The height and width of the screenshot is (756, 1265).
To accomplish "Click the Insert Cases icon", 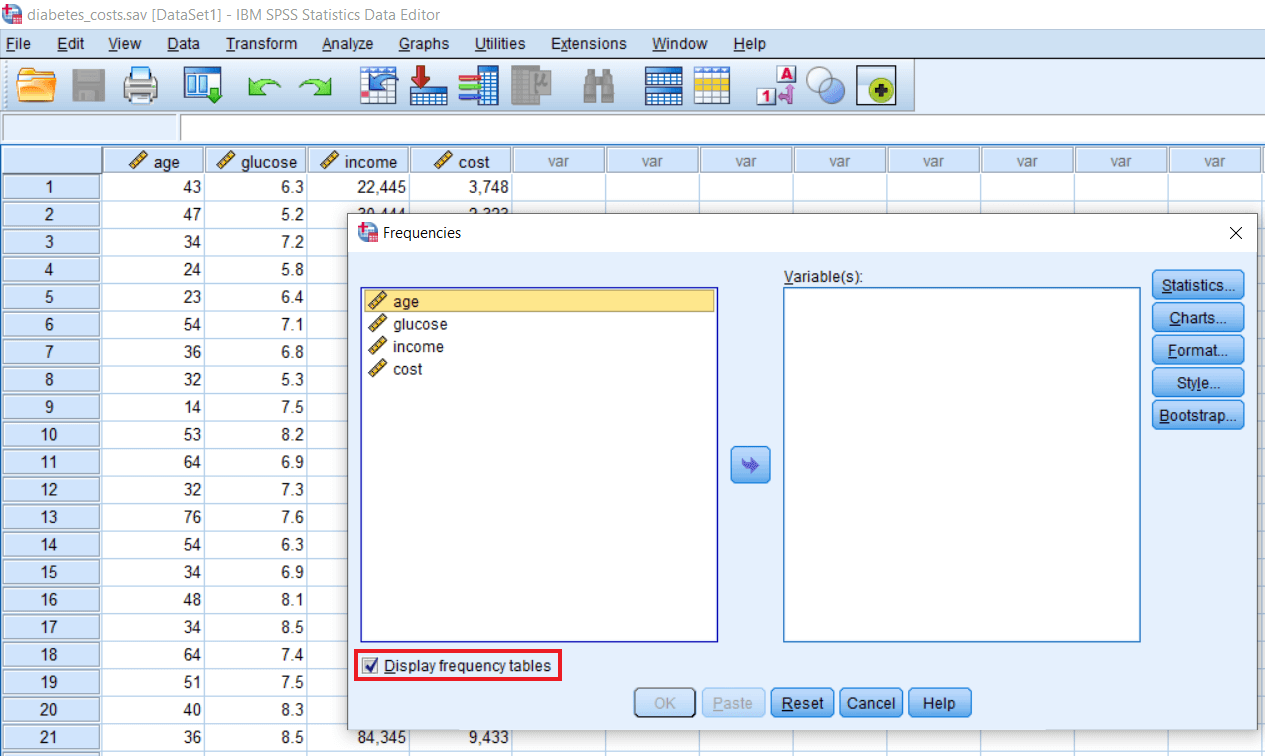I will [664, 86].
